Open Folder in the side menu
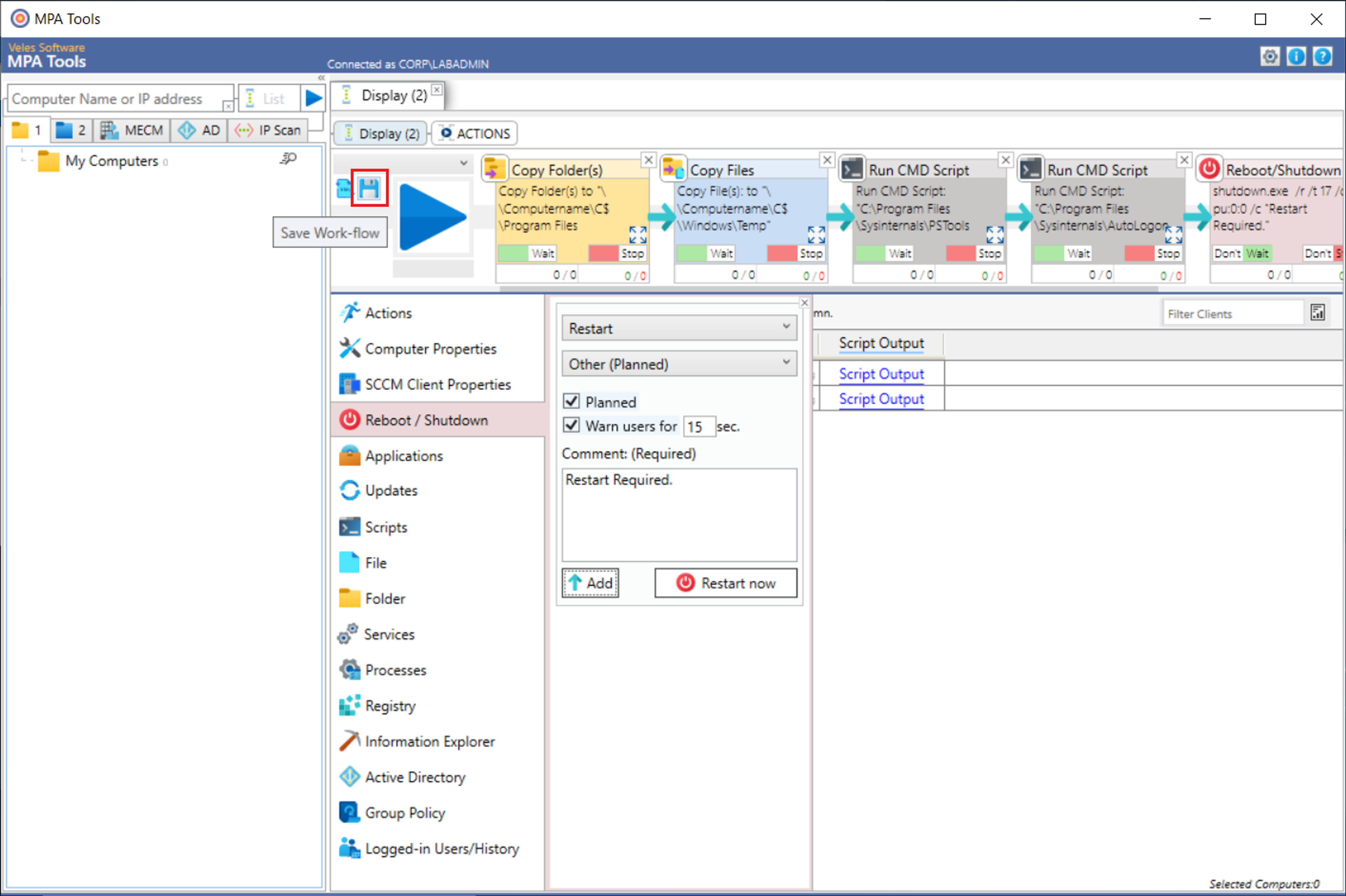The width and height of the screenshot is (1346, 896). [437, 598]
